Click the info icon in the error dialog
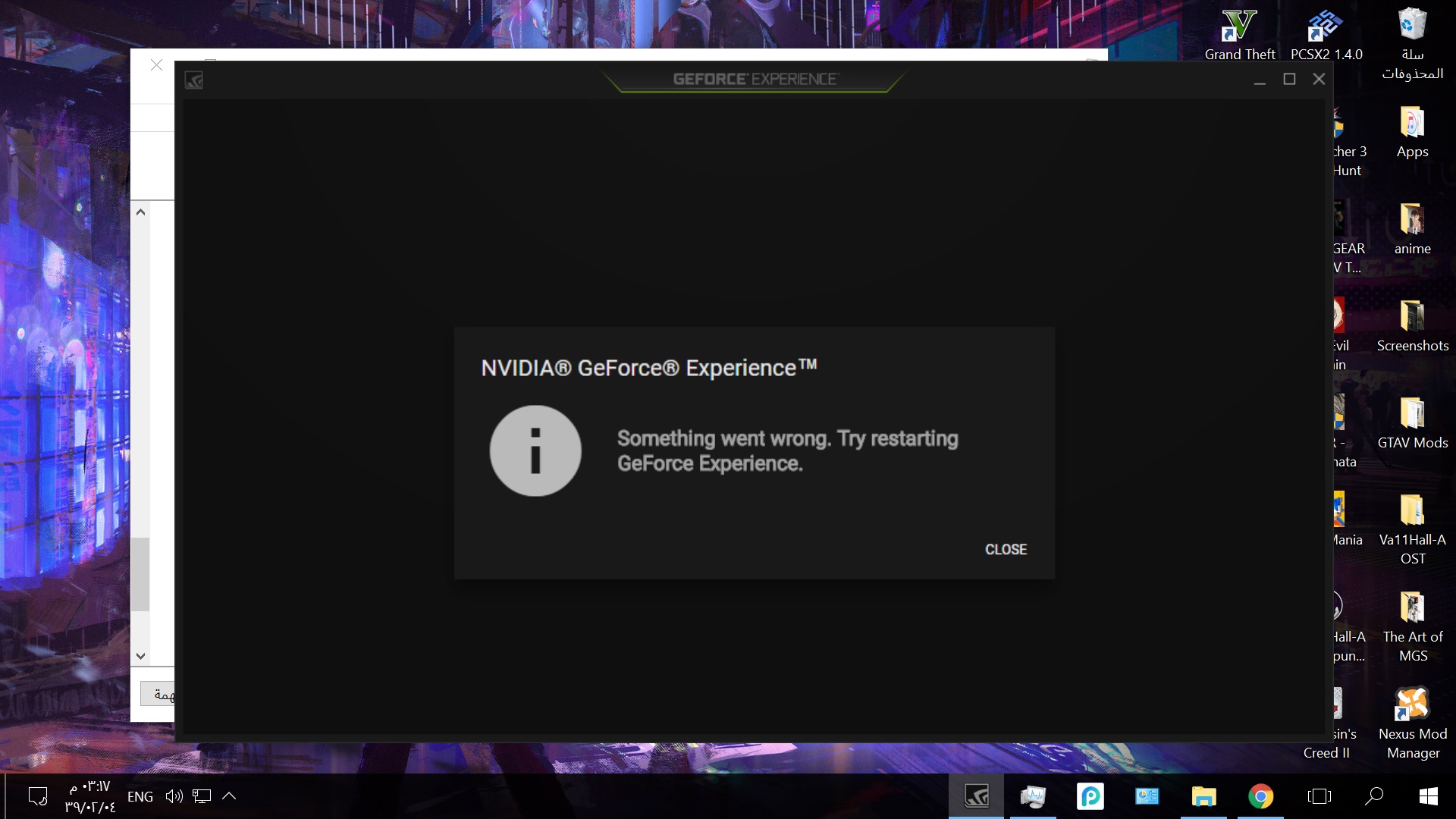Image resolution: width=1456 pixels, height=819 pixels. 535,450
